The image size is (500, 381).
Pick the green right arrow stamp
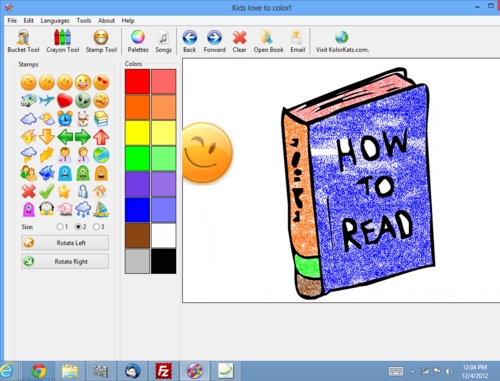pyautogui.click(x=83, y=137)
